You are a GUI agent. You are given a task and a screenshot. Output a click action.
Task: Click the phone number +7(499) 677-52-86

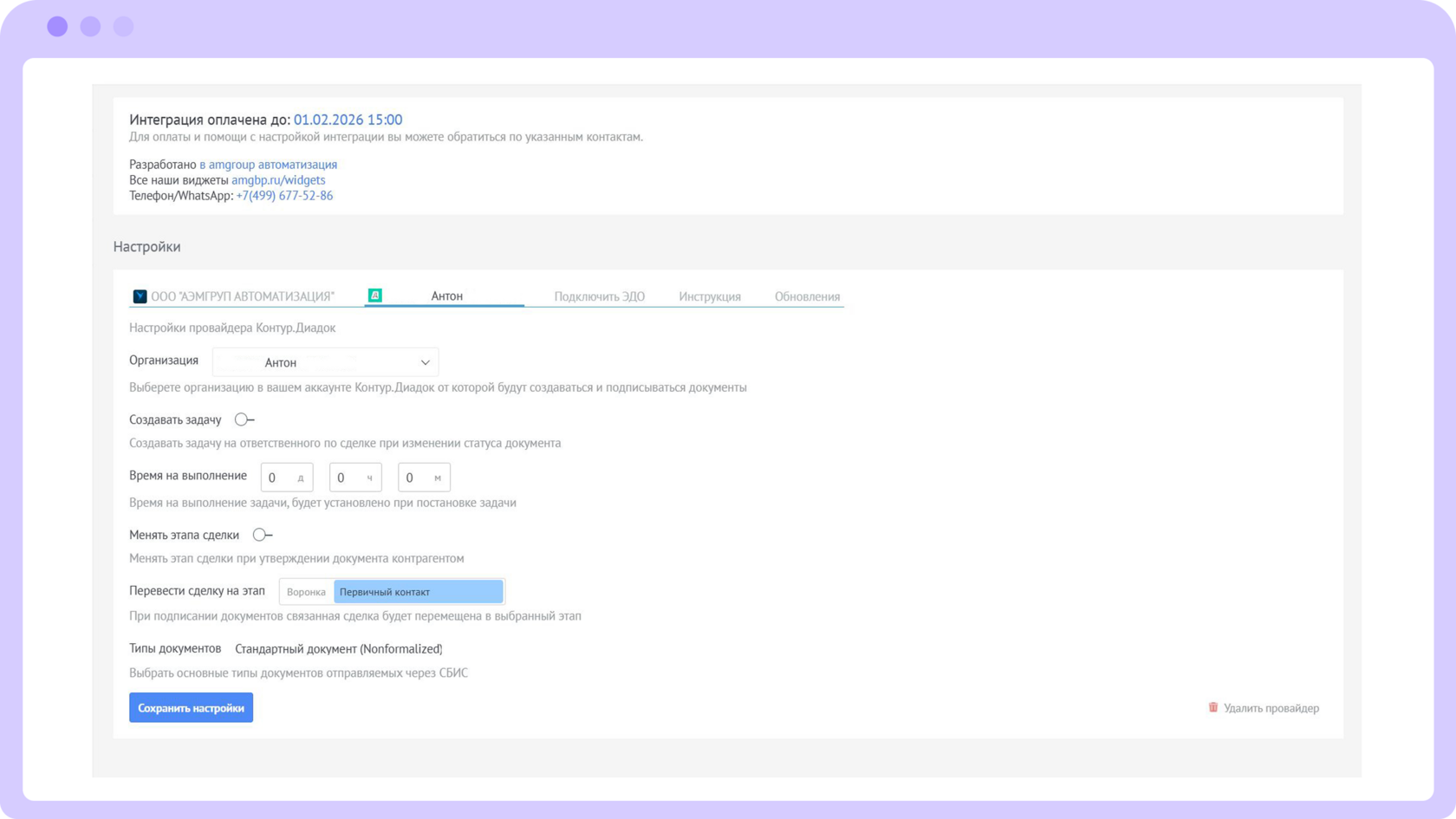pyautogui.click(x=284, y=196)
